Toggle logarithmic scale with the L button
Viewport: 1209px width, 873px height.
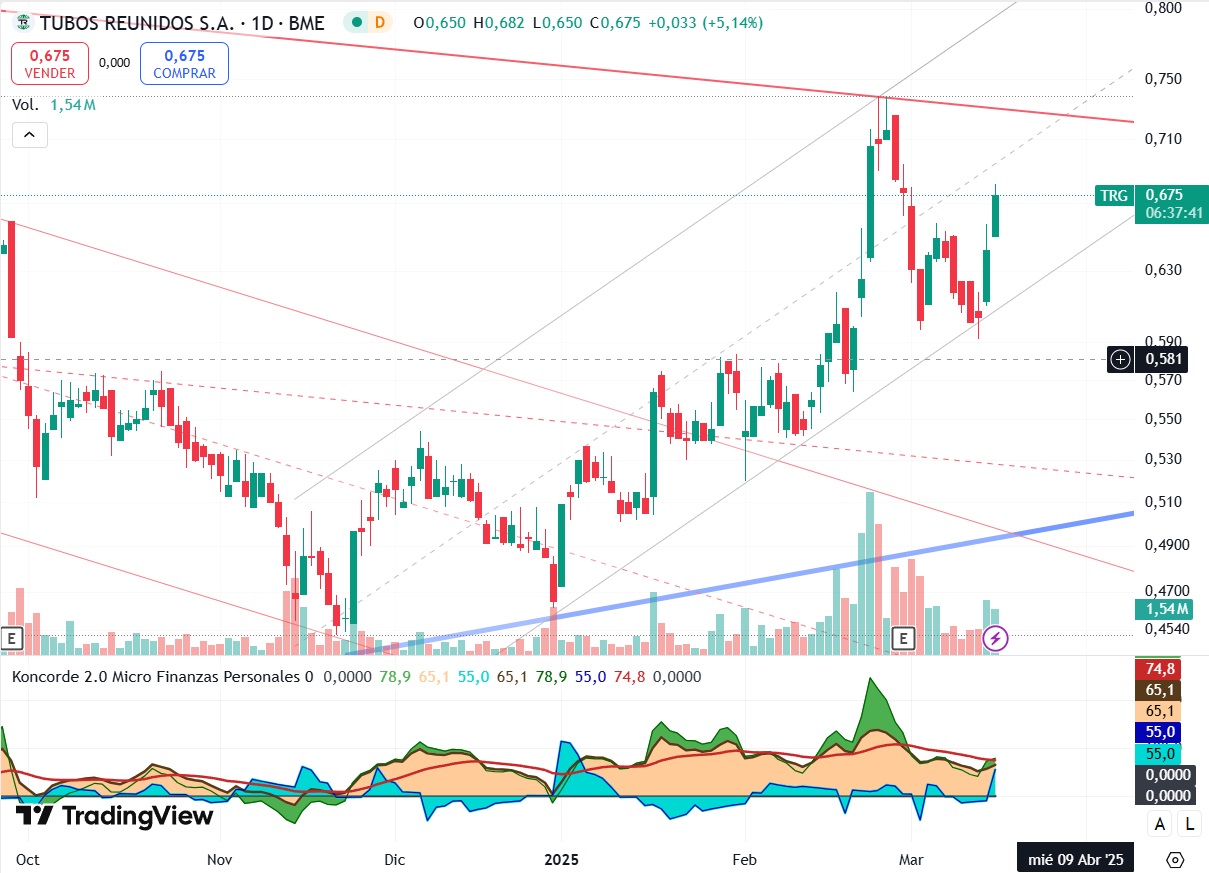click(1189, 825)
